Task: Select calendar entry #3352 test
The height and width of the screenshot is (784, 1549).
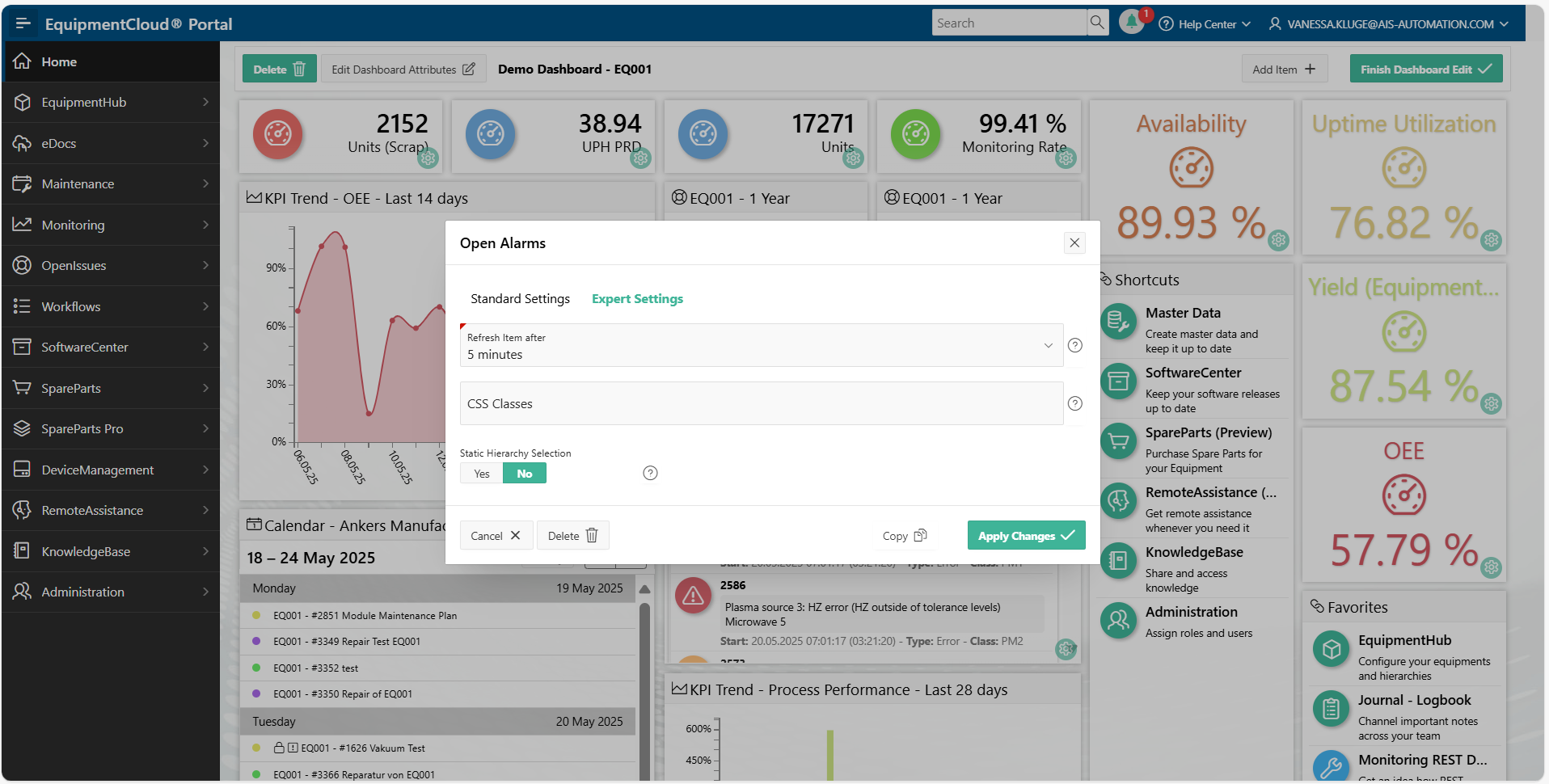Action: point(437,668)
